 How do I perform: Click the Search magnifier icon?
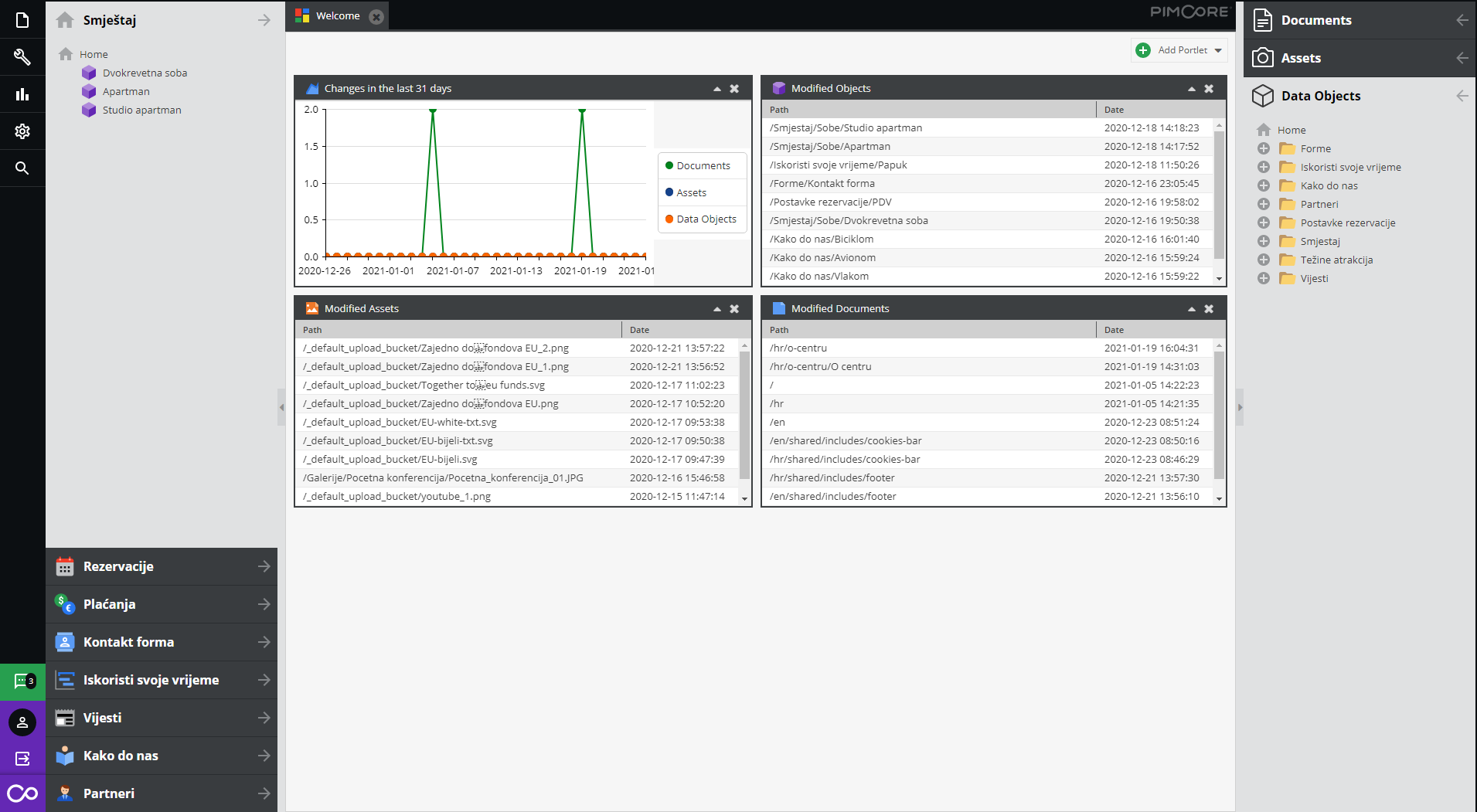pyautogui.click(x=22, y=168)
